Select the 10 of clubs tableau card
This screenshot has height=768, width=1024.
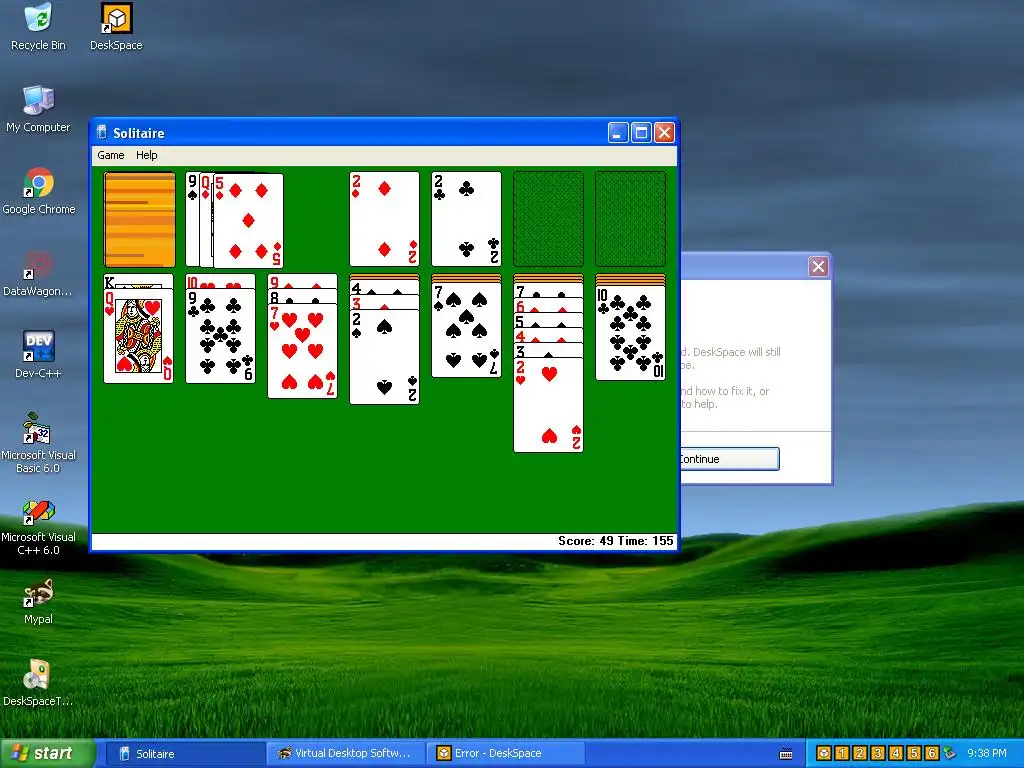630,332
